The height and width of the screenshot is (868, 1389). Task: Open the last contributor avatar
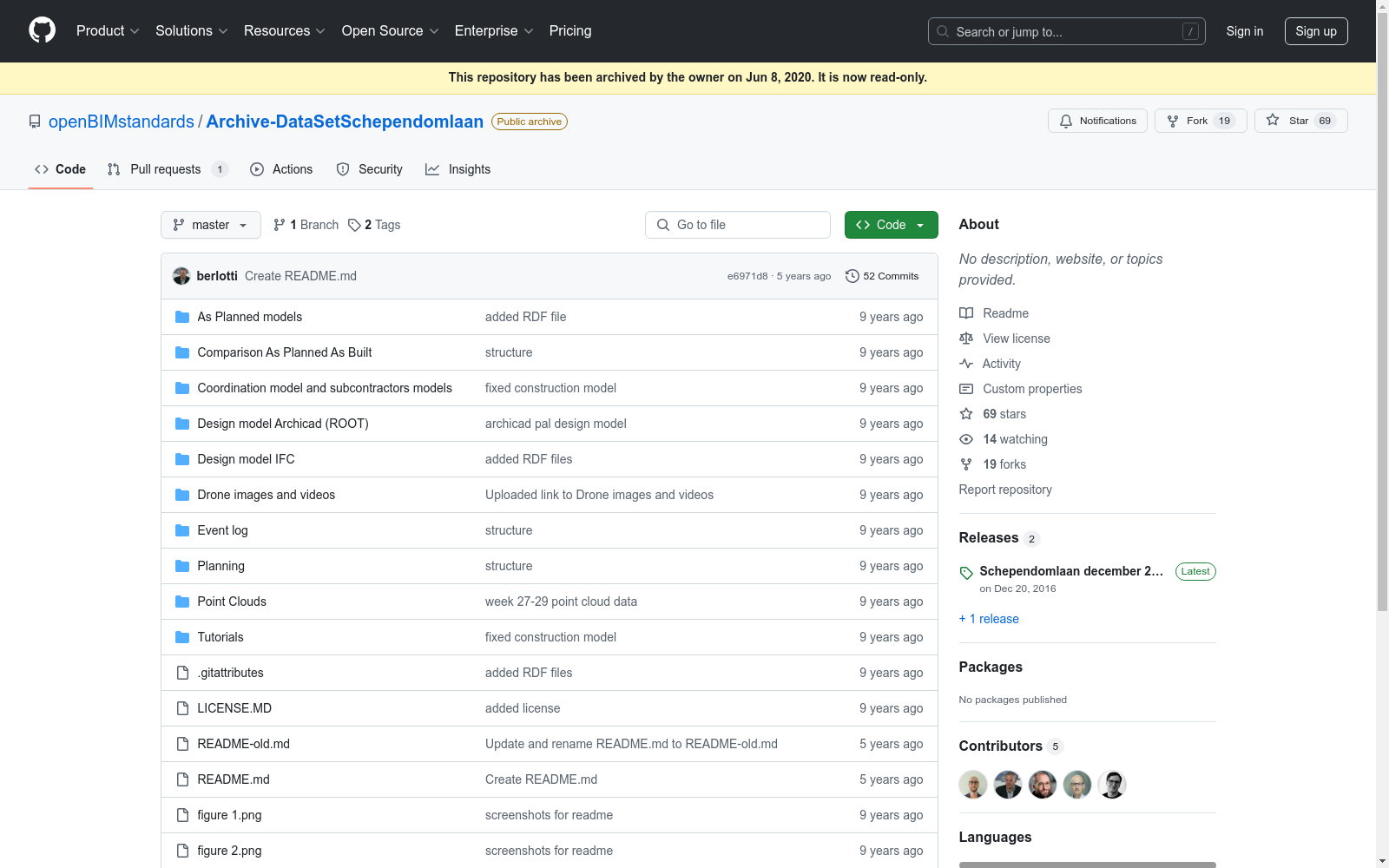(x=1112, y=785)
